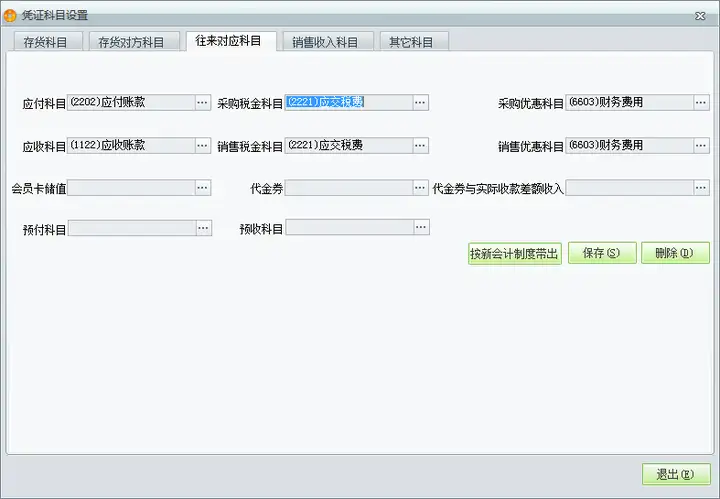720x499 pixels.
Task: Focus the empty 预付科目 input field
Action: pyautogui.click(x=132, y=228)
